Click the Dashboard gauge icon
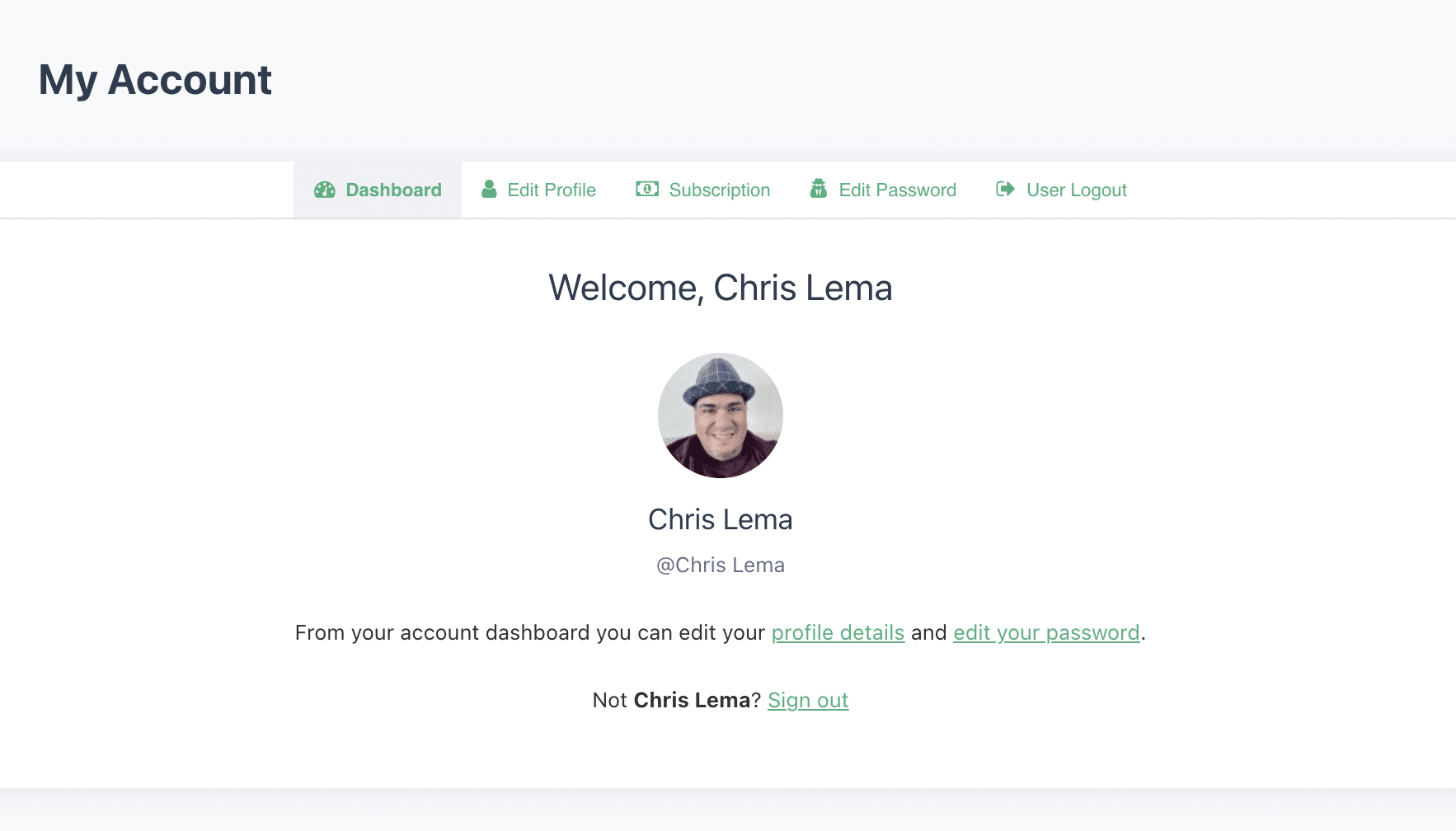This screenshot has height=831, width=1456. [325, 189]
